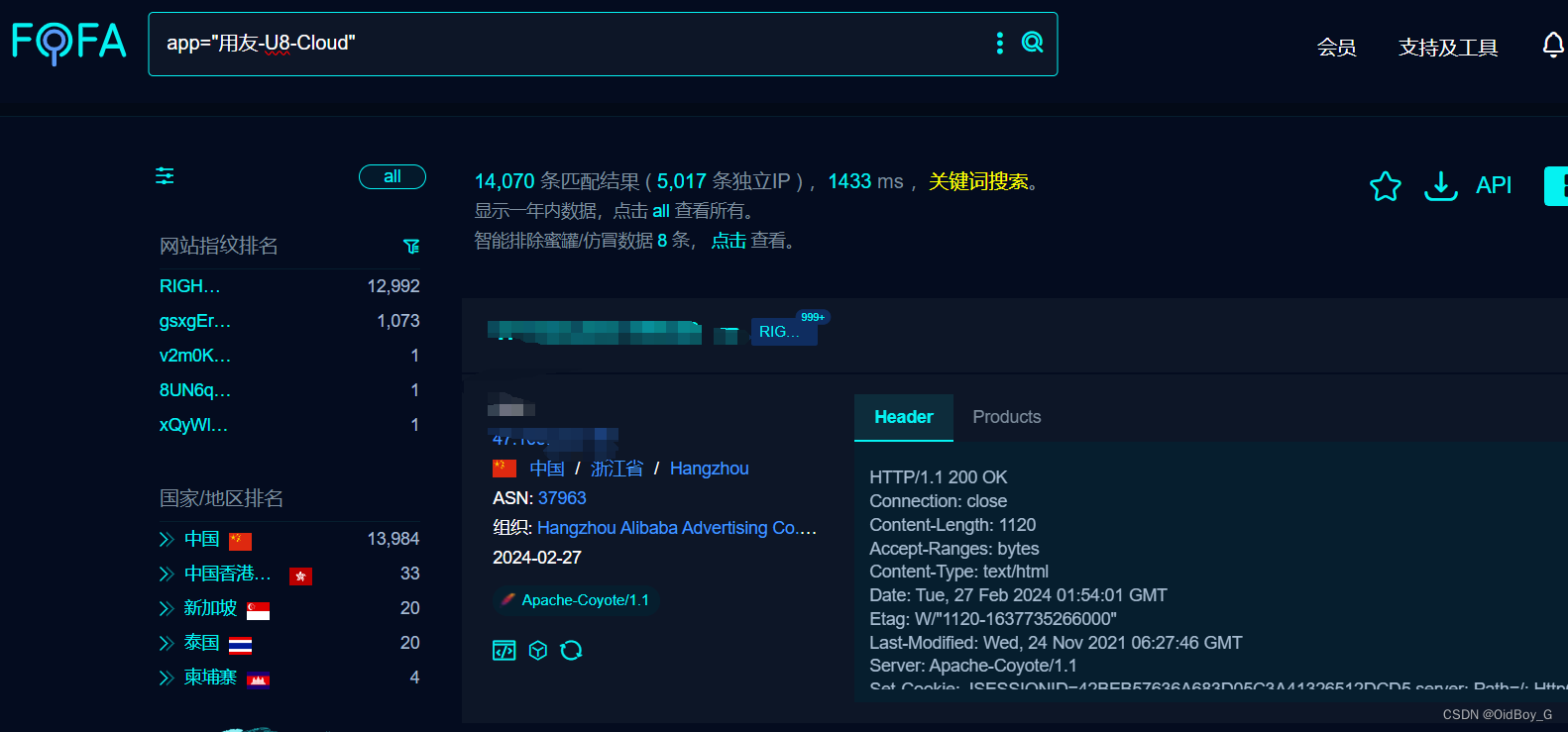The image size is (1568, 732).
Task: Filter by RIGH... fingerprint
Action: (x=190, y=286)
